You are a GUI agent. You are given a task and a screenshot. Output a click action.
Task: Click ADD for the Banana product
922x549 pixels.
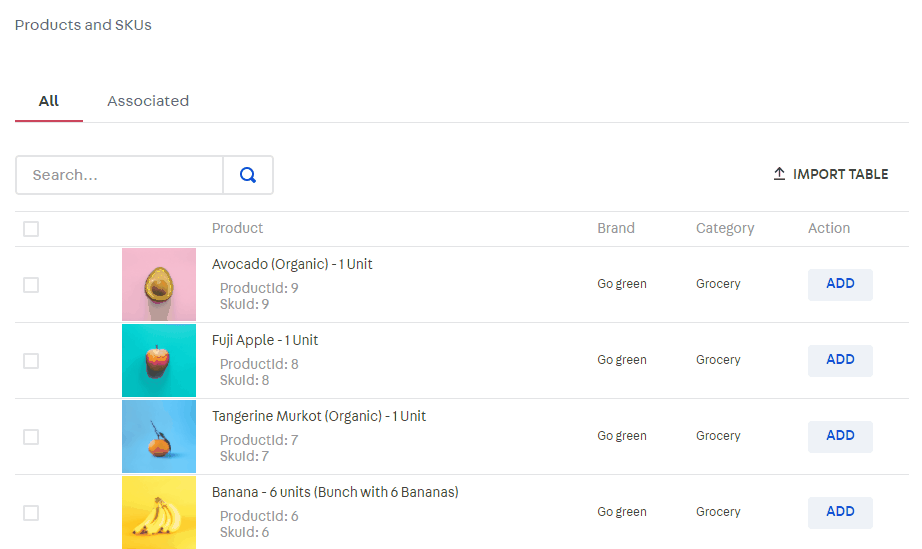[x=840, y=512]
